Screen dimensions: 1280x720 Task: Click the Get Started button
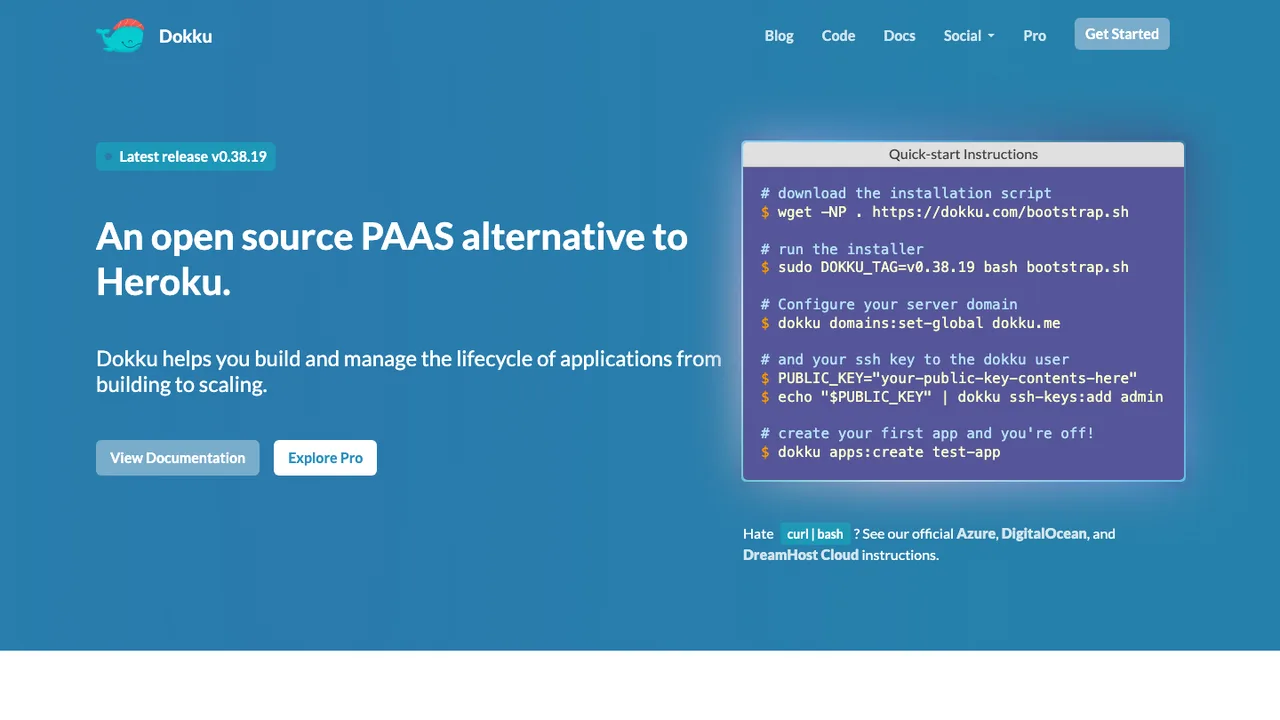click(x=1122, y=34)
